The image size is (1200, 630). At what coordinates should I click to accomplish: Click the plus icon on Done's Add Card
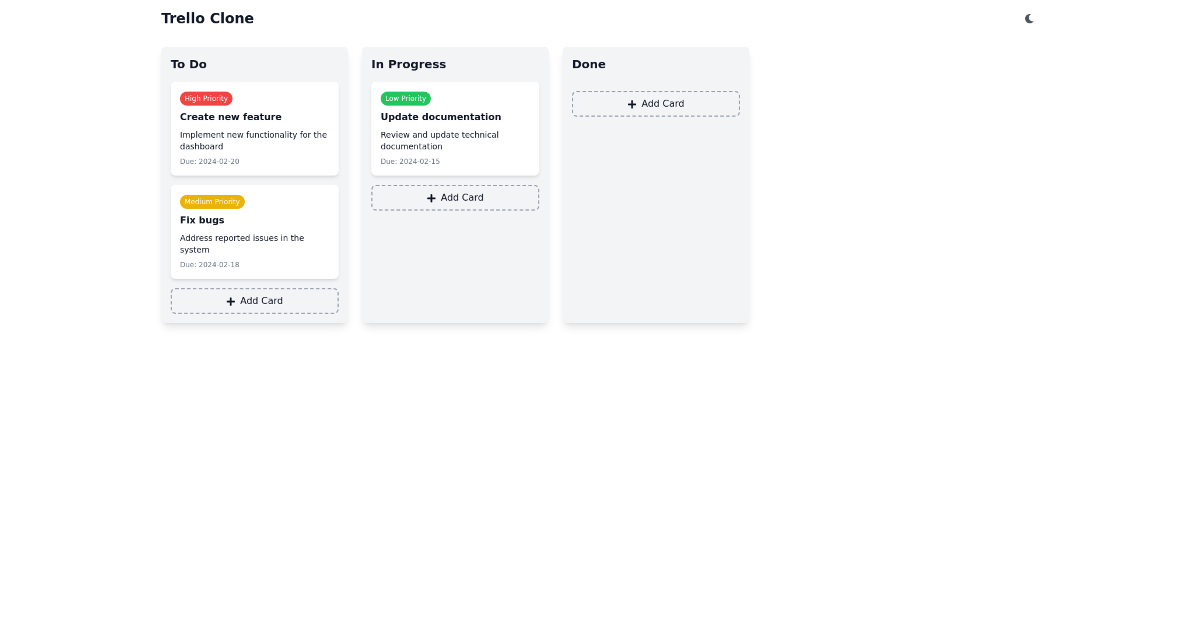coord(631,103)
